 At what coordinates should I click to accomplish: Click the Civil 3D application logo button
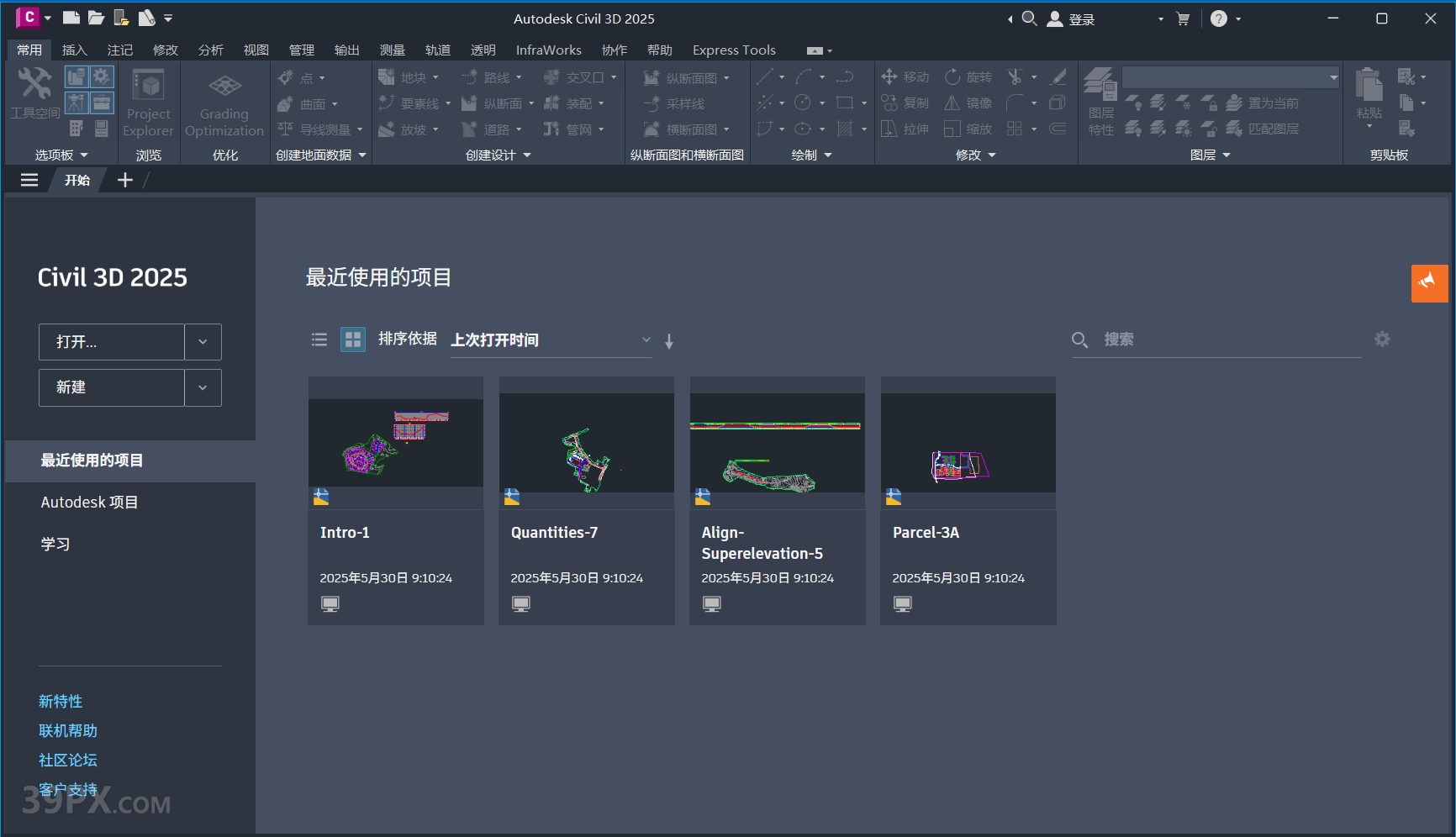point(28,17)
